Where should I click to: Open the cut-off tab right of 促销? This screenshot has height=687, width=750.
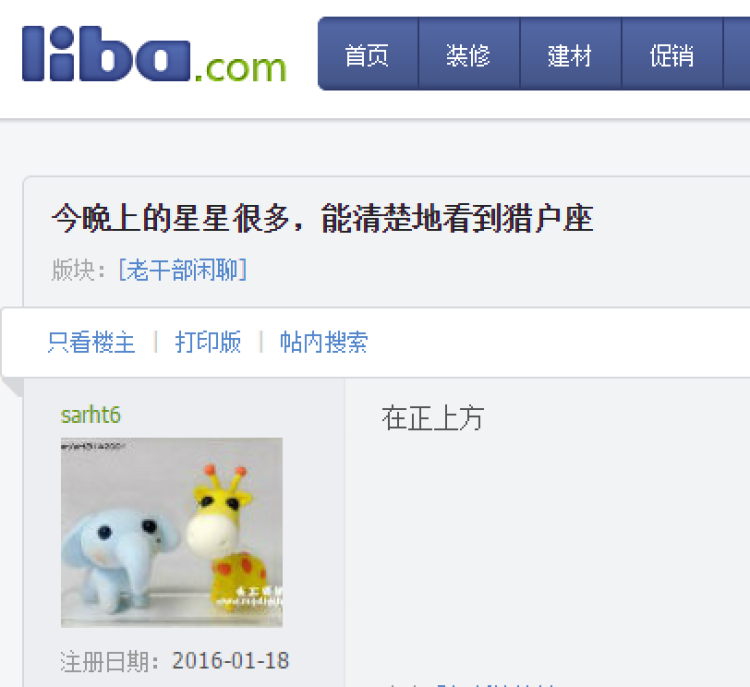(737, 54)
